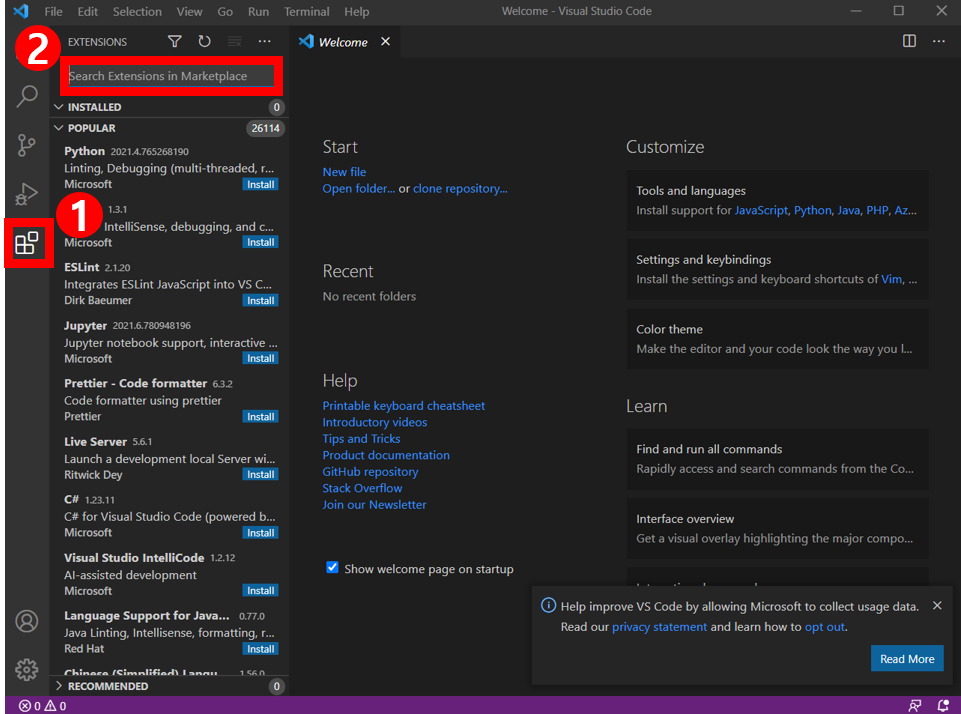This screenshot has height=714, width=961.
Task: Click the New file link
Action: pyautogui.click(x=344, y=172)
